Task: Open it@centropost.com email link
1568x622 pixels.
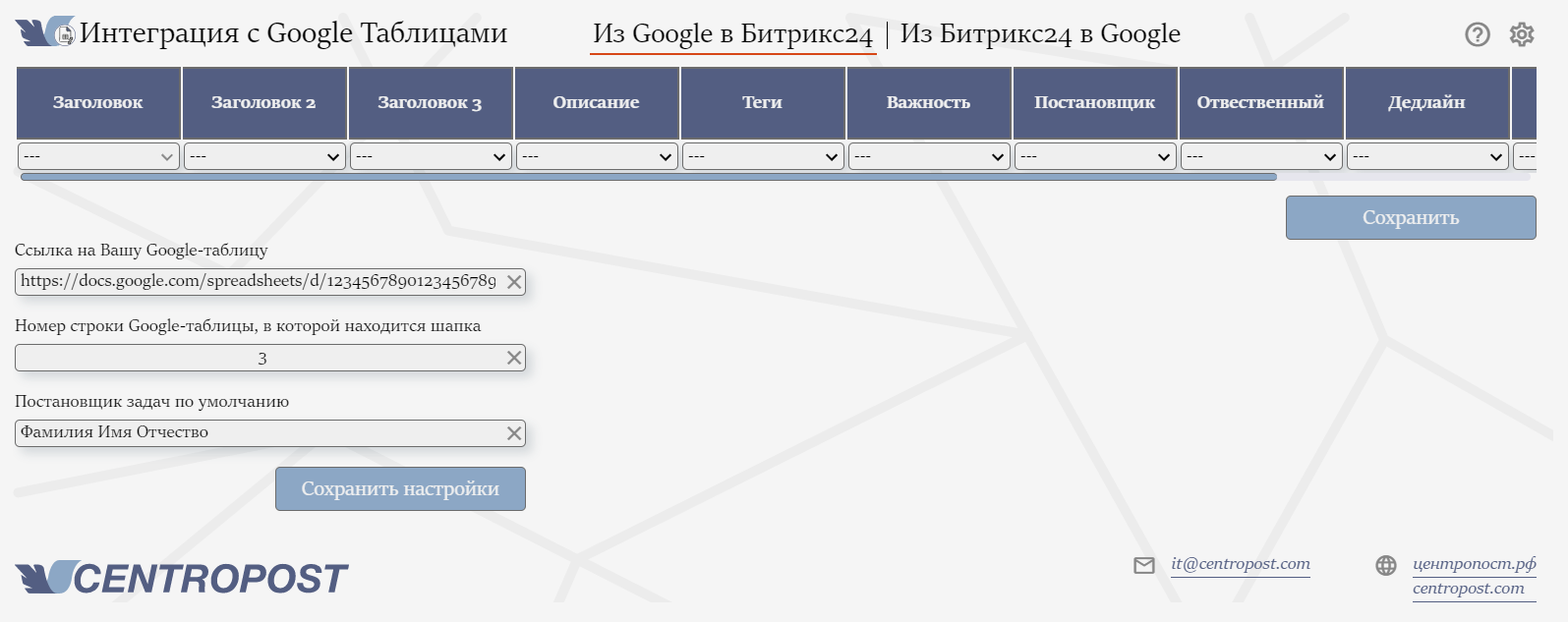Action: 1240,564
